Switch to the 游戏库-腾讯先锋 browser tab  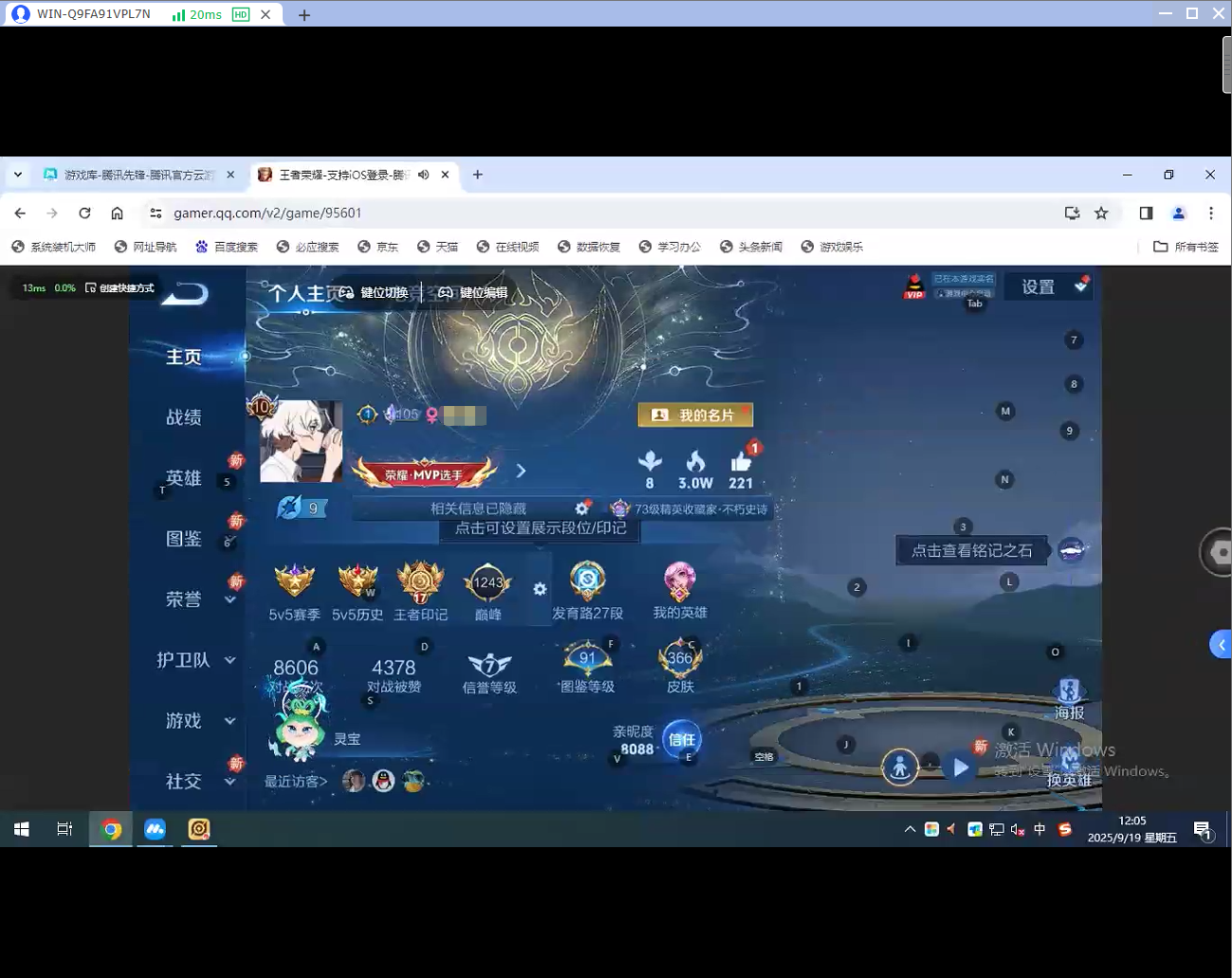139,175
